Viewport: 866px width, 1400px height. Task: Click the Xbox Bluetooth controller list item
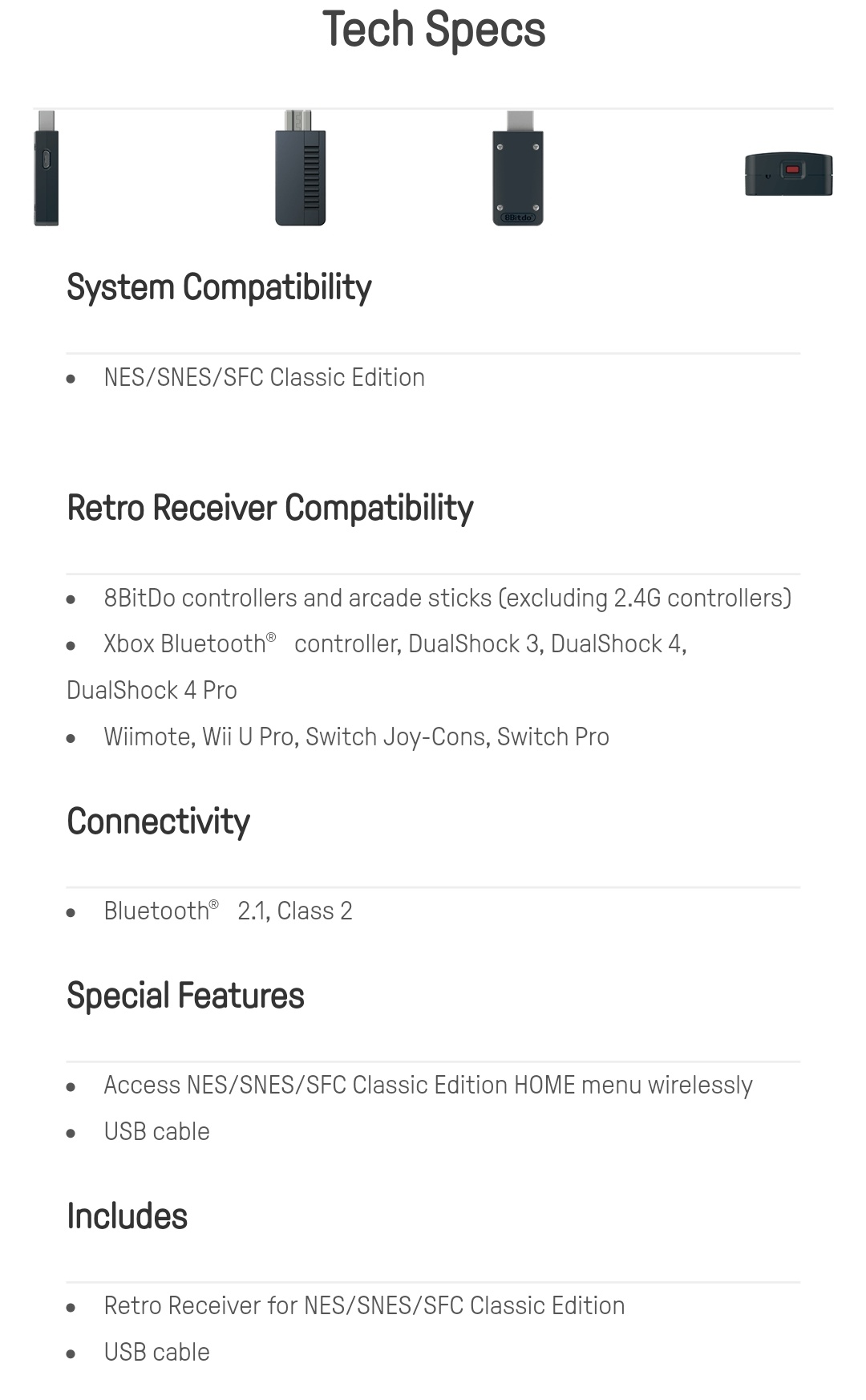pyautogui.click(x=395, y=644)
